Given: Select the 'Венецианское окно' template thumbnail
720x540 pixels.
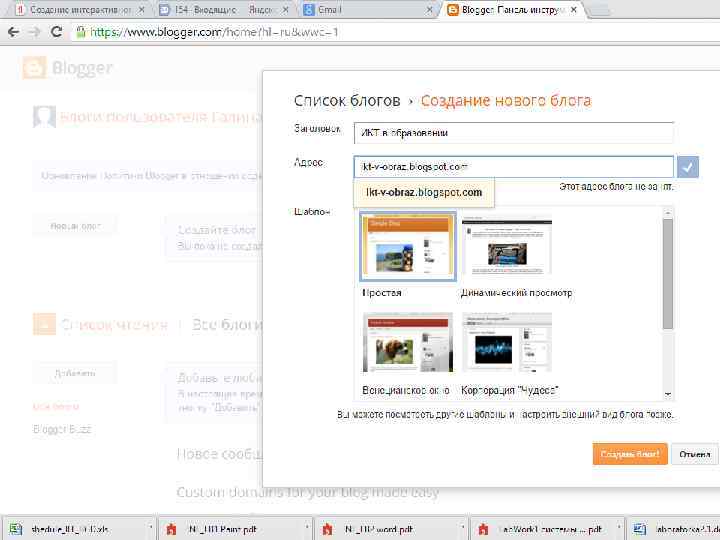Looking at the screenshot, I should point(407,343).
